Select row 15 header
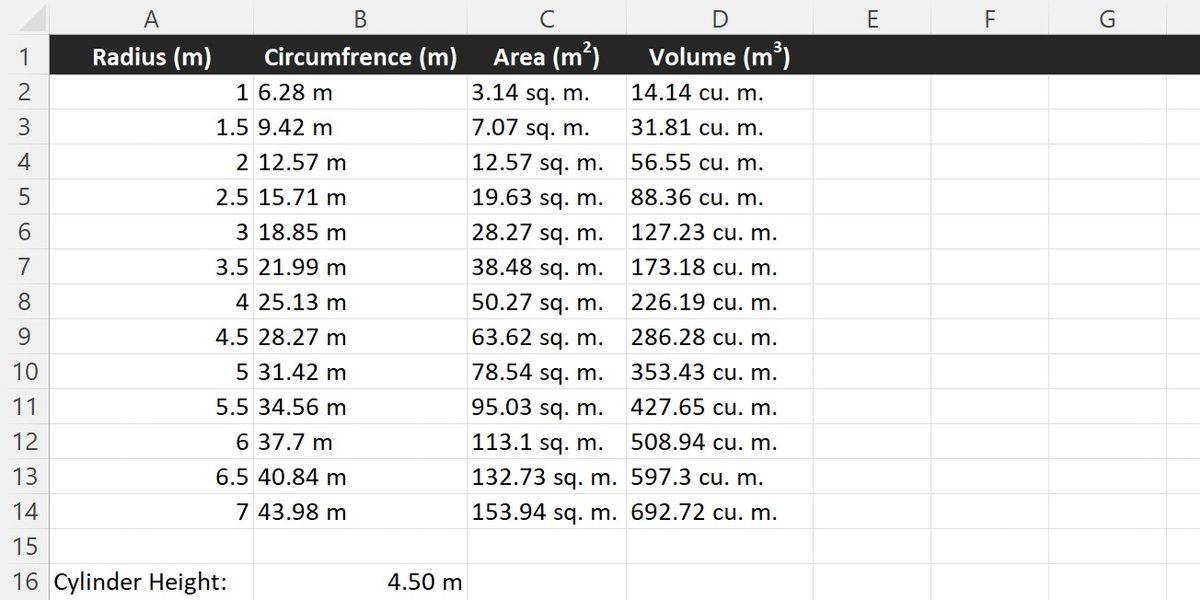 [24, 547]
